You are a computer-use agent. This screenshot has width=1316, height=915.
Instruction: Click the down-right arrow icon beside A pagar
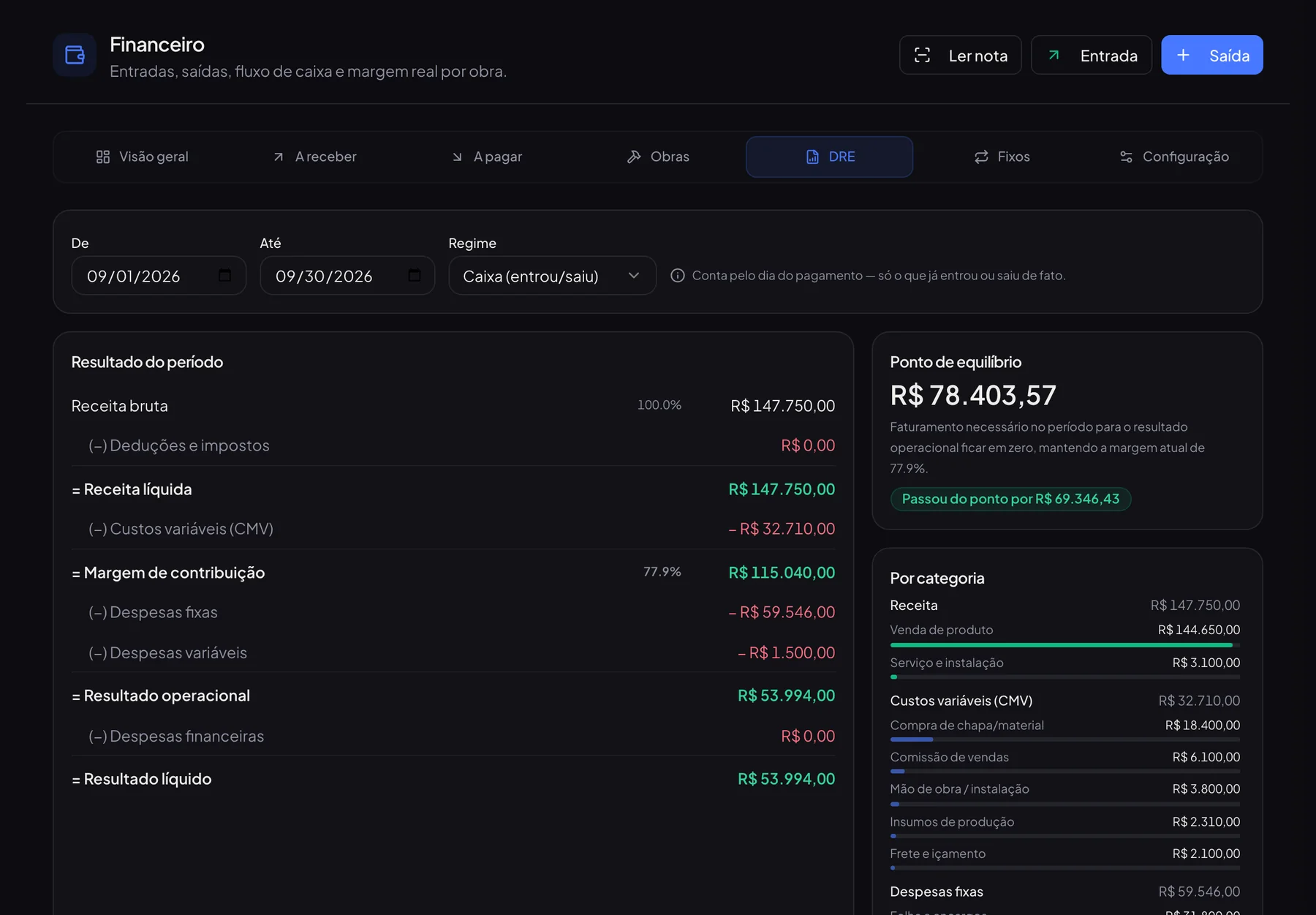[457, 157]
